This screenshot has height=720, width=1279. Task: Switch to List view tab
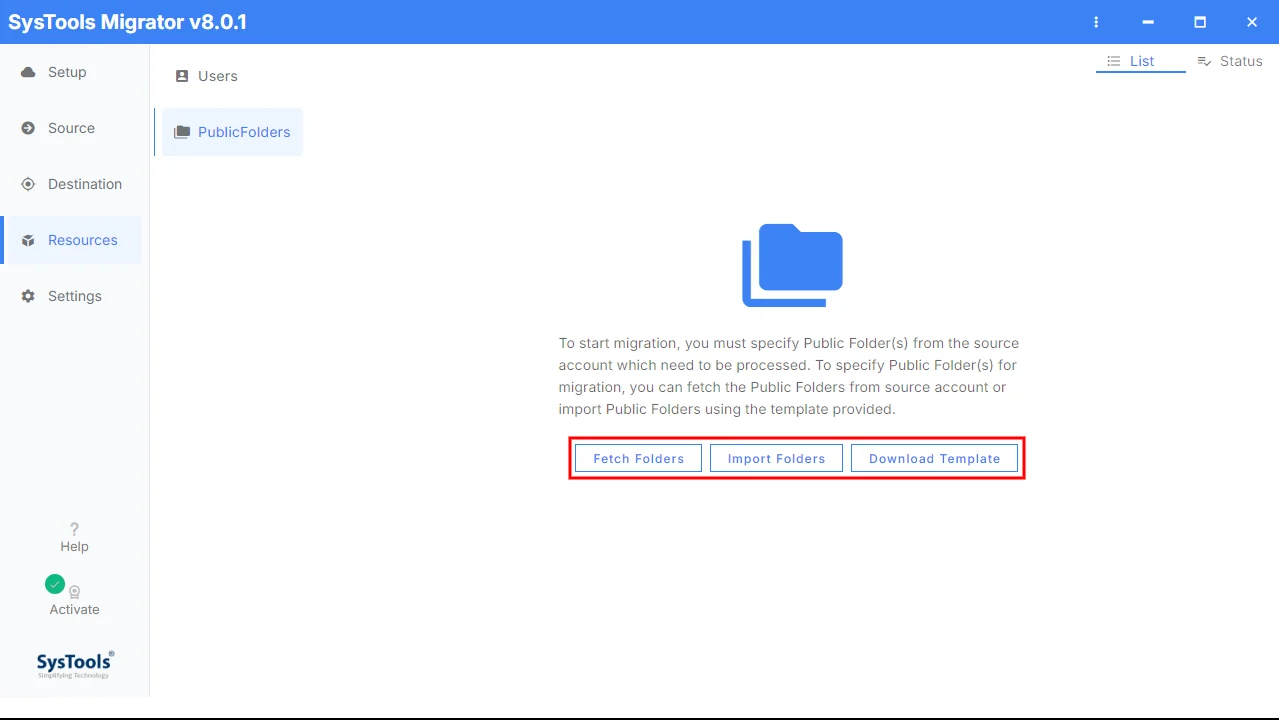[1141, 61]
